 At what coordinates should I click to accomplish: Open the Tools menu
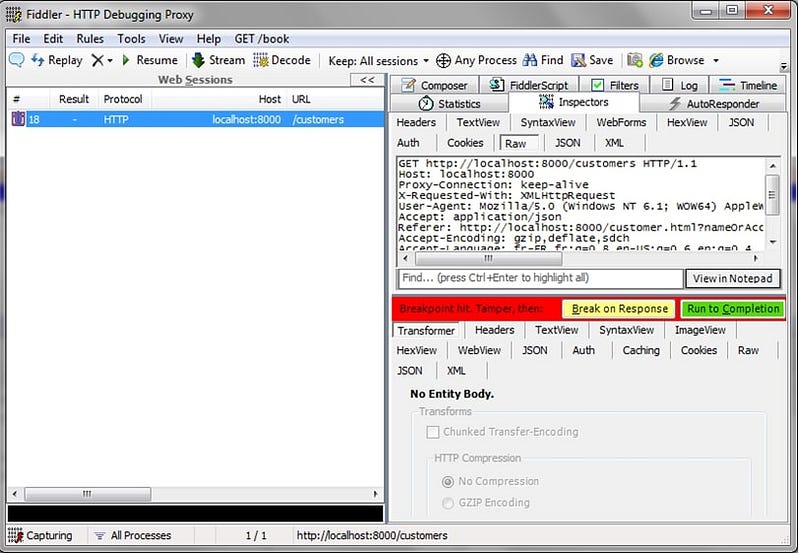(131, 39)
